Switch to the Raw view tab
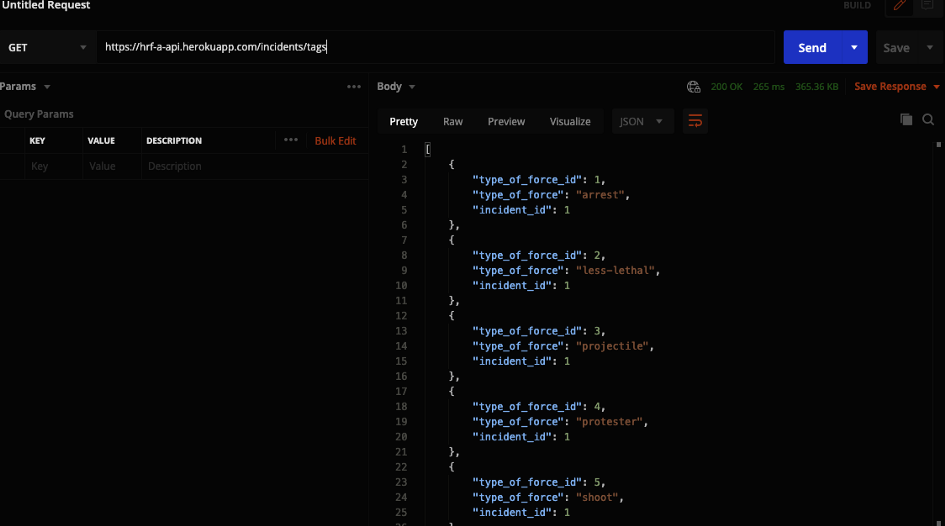The image size is (945, 526). pyautogui.click(x=453, y=121)
